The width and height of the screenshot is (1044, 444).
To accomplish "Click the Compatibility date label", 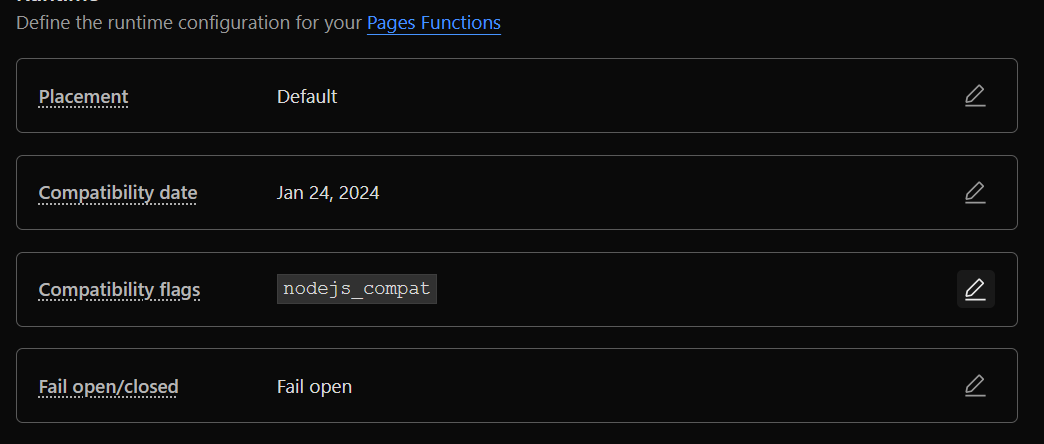I will click(x=117, y=193).
